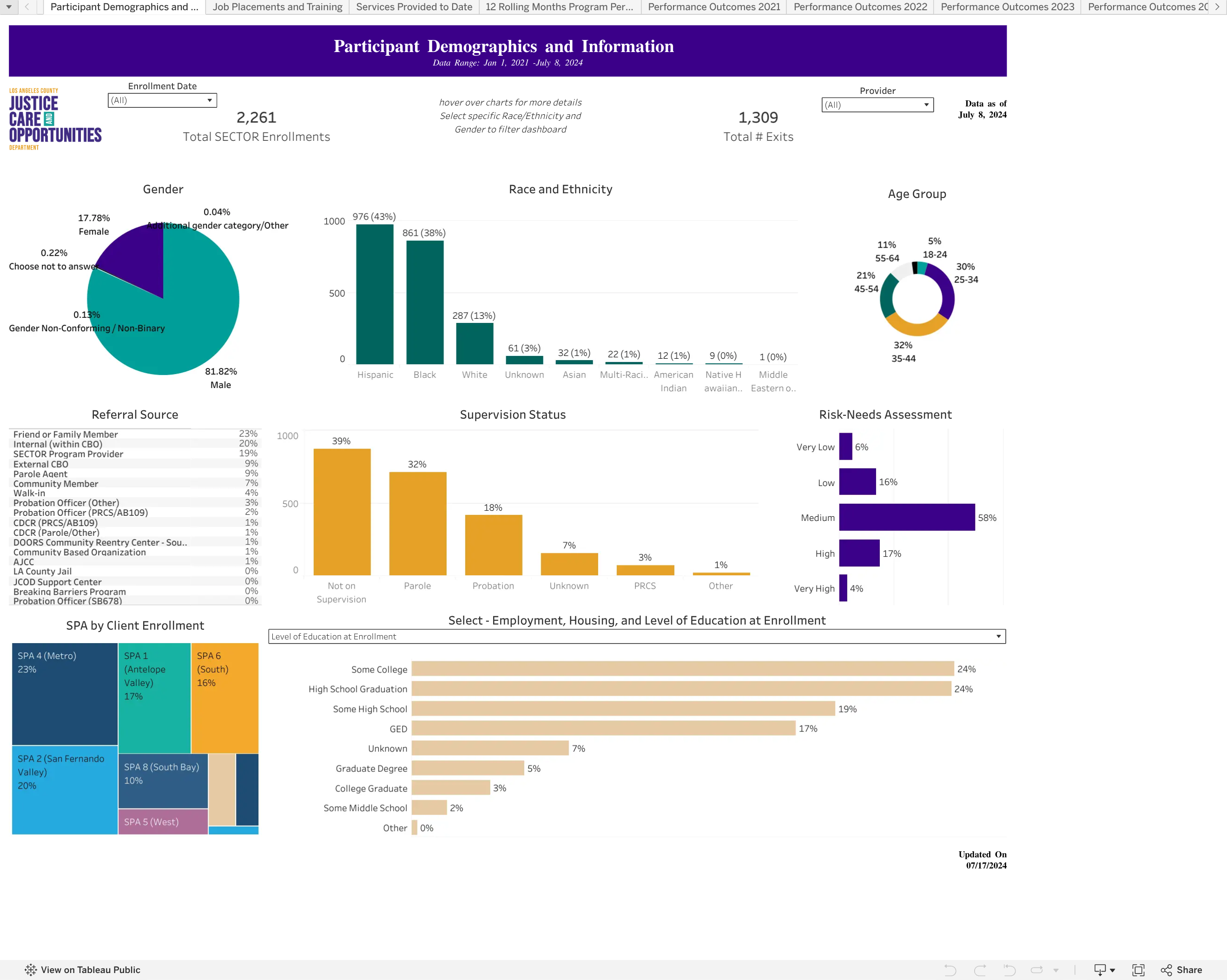Viewport: 1227px width, 980px height.
Task: Open the Services Provided to Date tab
Action: (414, 7)
